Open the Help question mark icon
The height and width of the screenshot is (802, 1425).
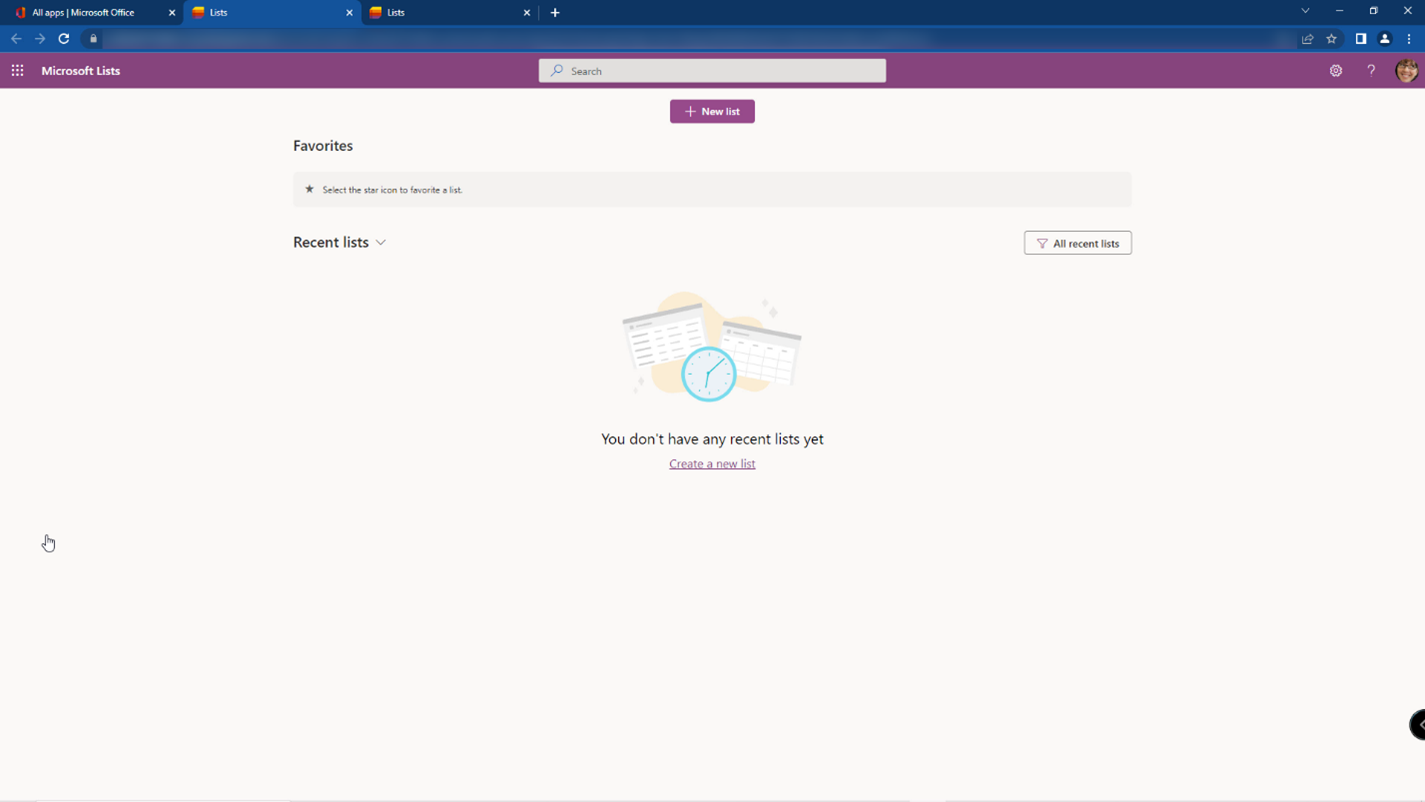coord(1371,71)
